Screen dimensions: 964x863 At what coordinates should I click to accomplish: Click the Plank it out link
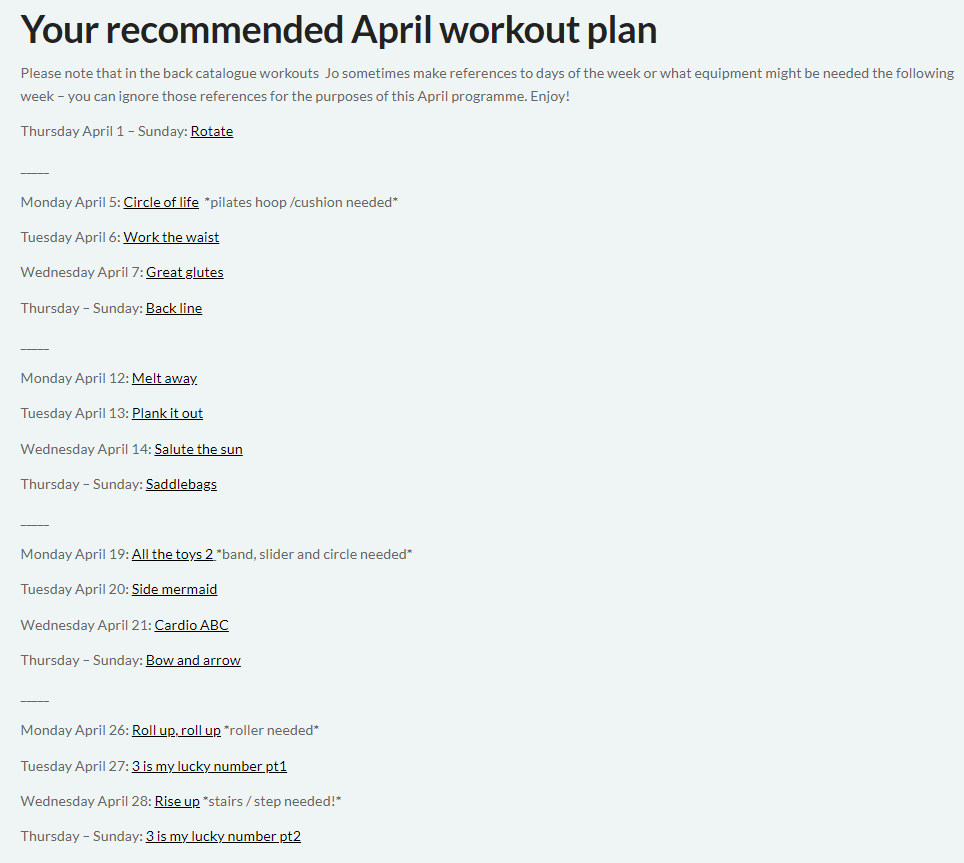tap(167, 413)
